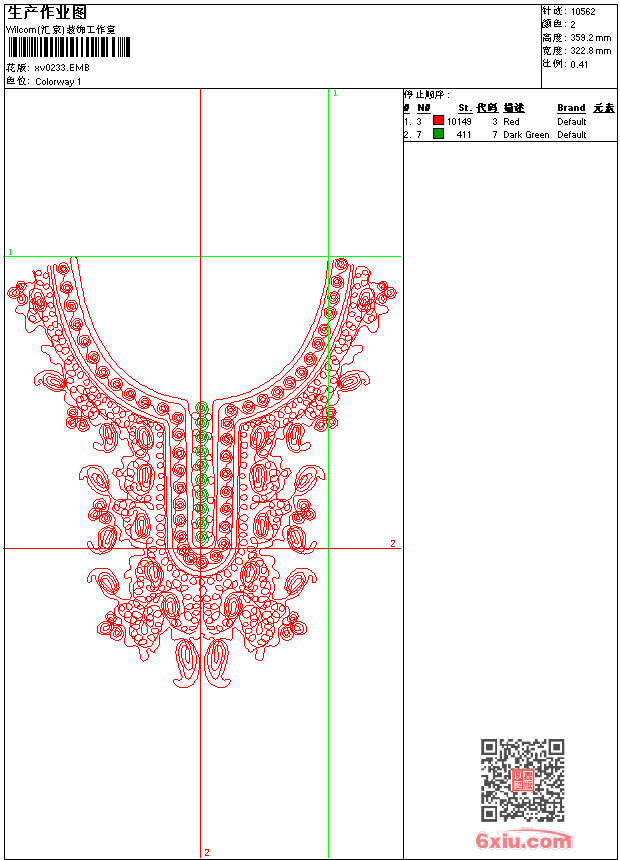
Task: Click the file name xv0233.EMB
Action: tap(61, 68)
